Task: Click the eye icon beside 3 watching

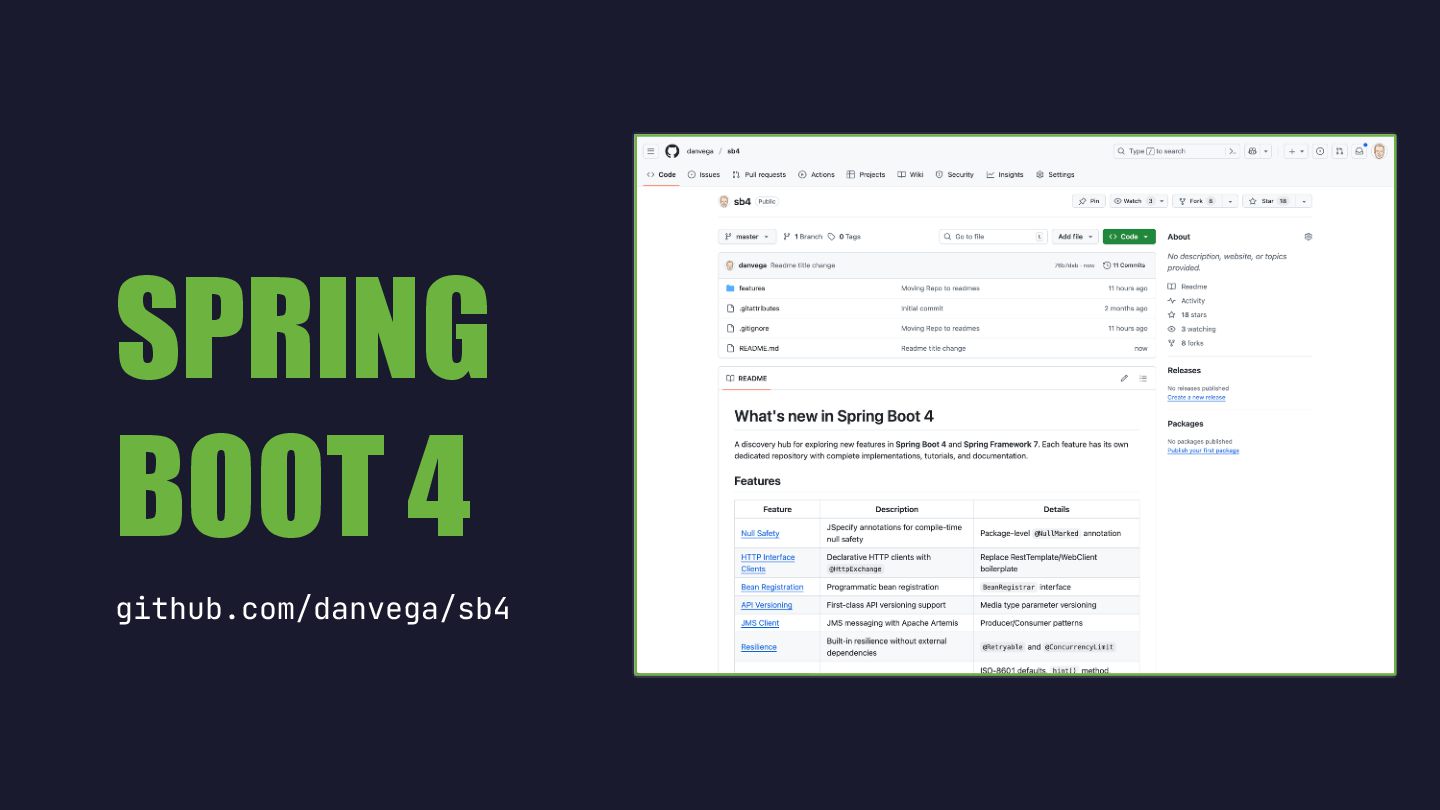Action: click(x=1172, y=329)
